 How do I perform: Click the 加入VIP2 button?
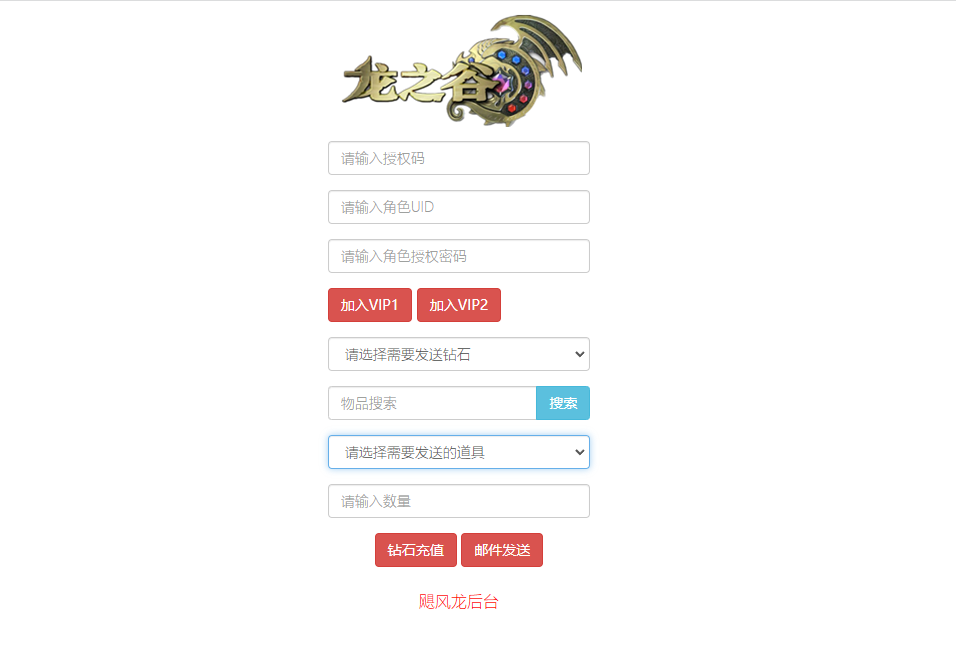coord(458,305)
